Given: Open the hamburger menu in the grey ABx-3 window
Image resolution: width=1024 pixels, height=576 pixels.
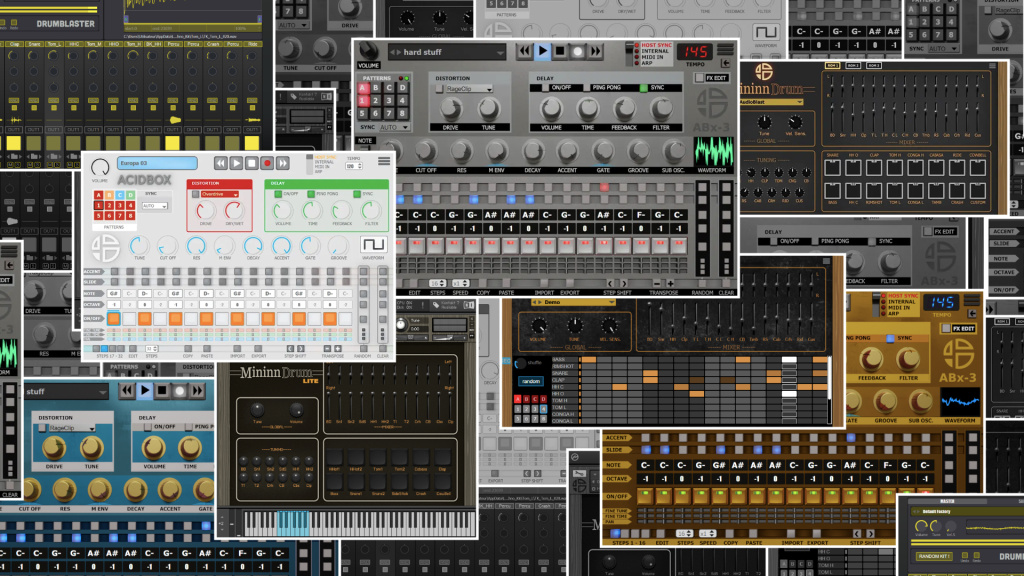Looking at the screenshot, I should point(725,50).
